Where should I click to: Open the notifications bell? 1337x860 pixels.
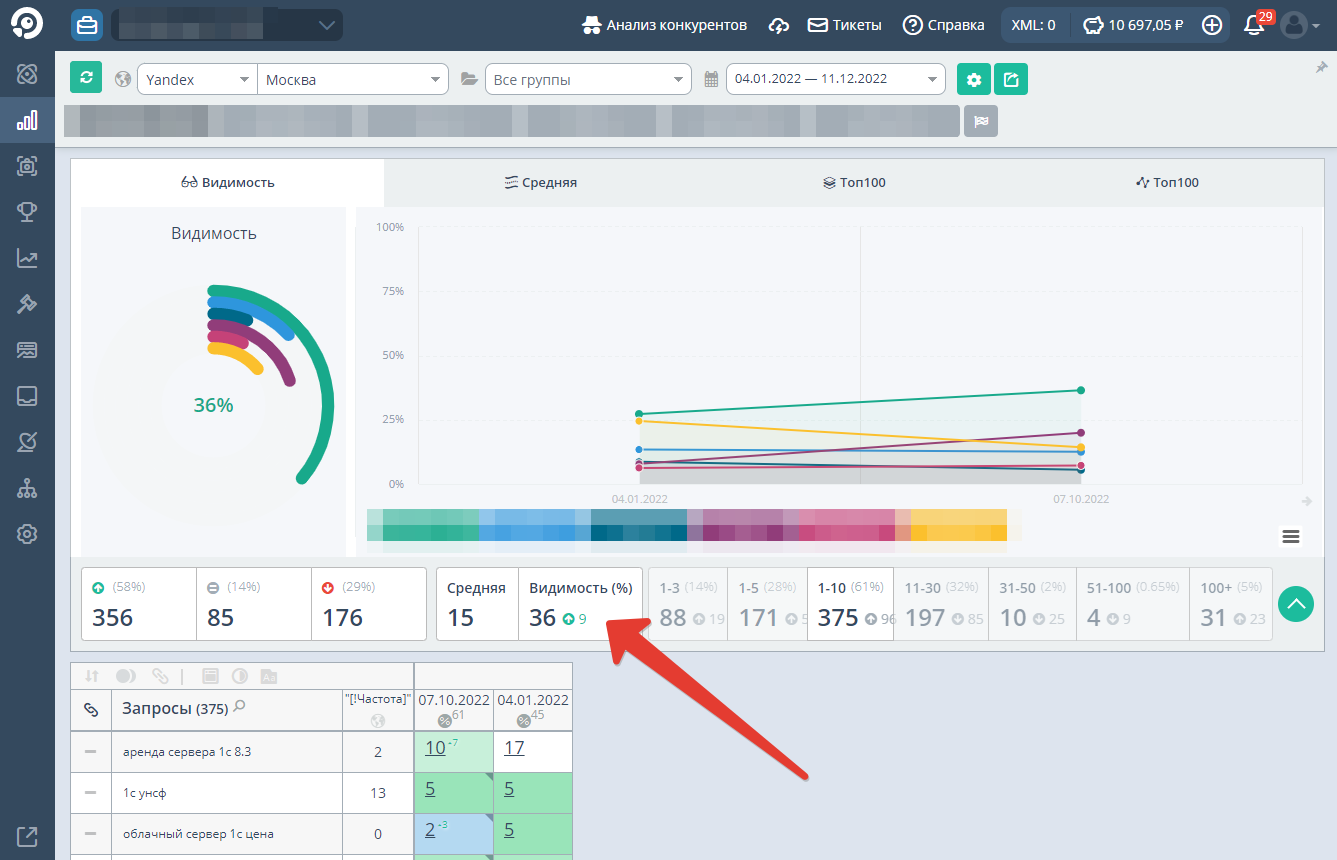coord(1254,25)
